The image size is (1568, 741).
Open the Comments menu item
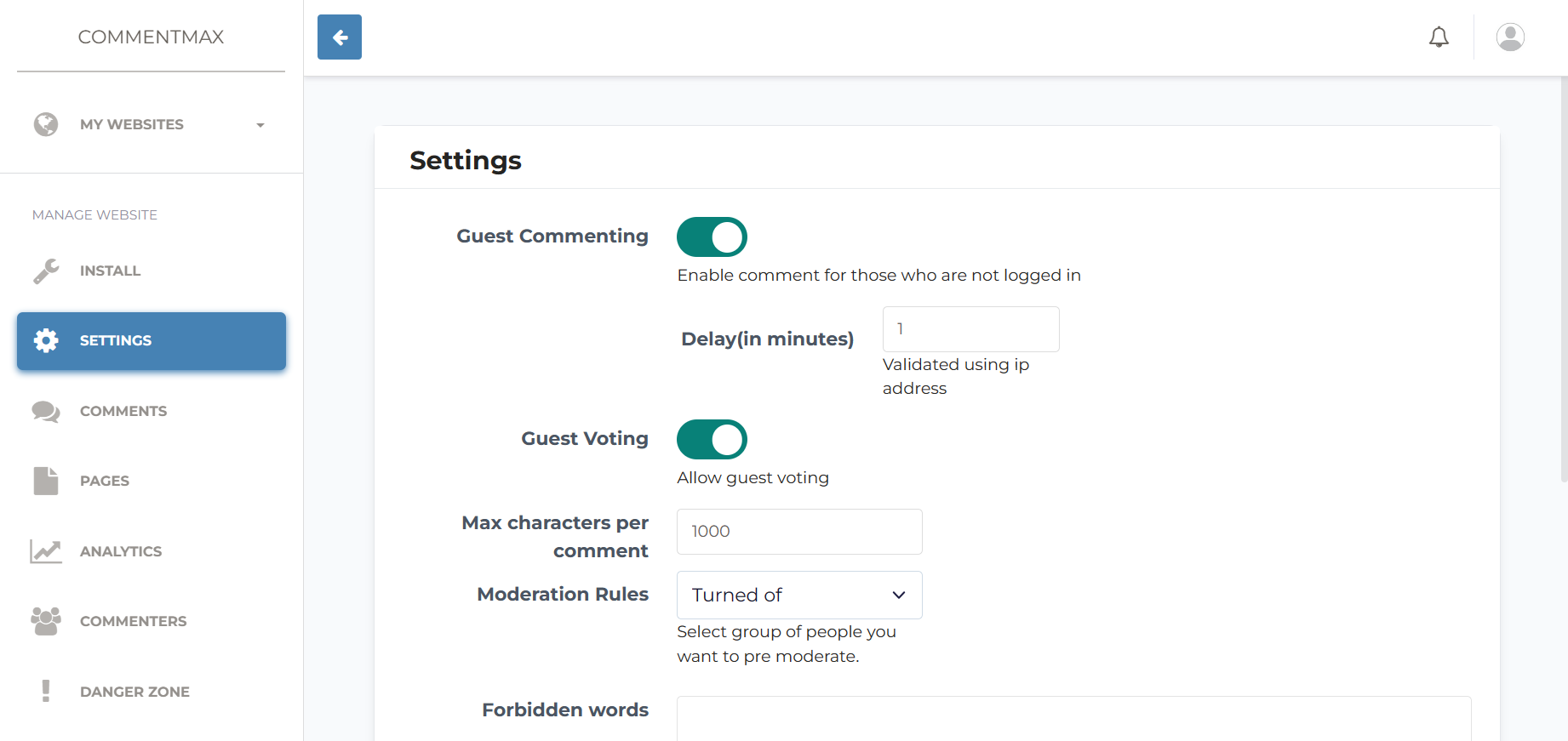[152, 411]
